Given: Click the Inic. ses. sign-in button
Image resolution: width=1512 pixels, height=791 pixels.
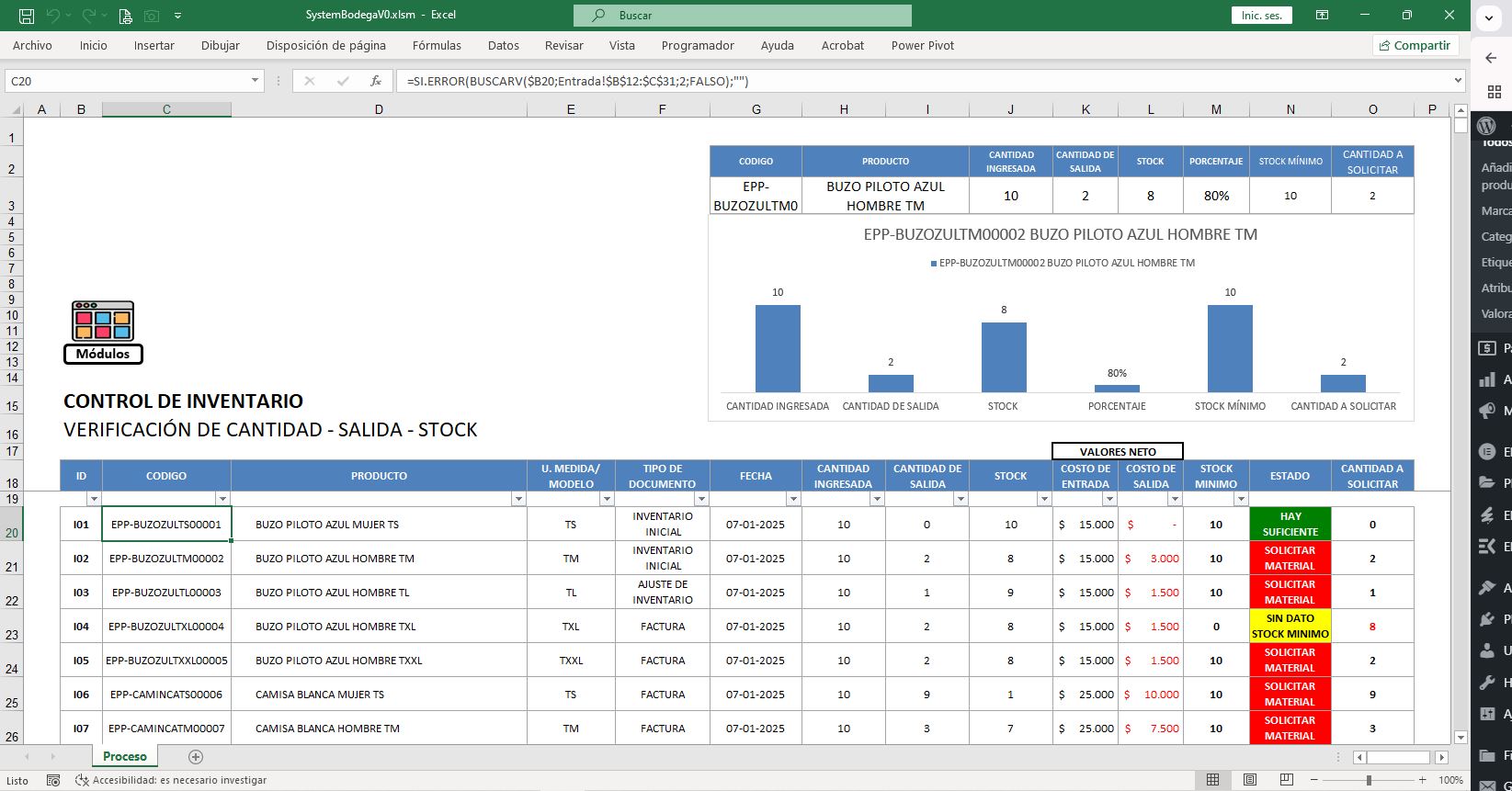Looking at the screenshot, I should coord(1261,16).
